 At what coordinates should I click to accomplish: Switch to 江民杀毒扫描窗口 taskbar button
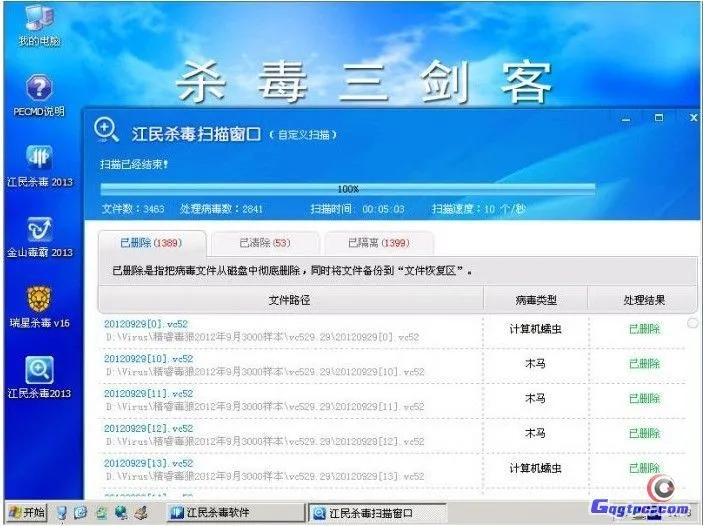[x=378, y=513]
